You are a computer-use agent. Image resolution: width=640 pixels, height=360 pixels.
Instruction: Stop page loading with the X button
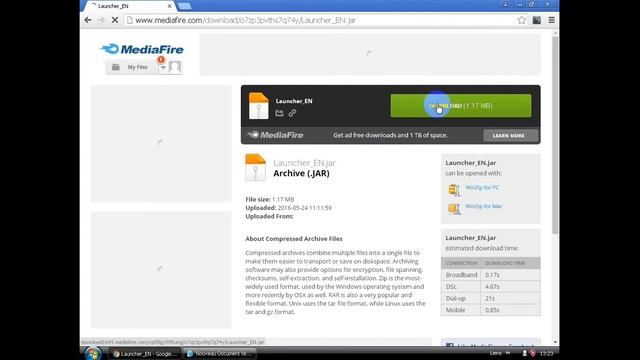point(115,20)
